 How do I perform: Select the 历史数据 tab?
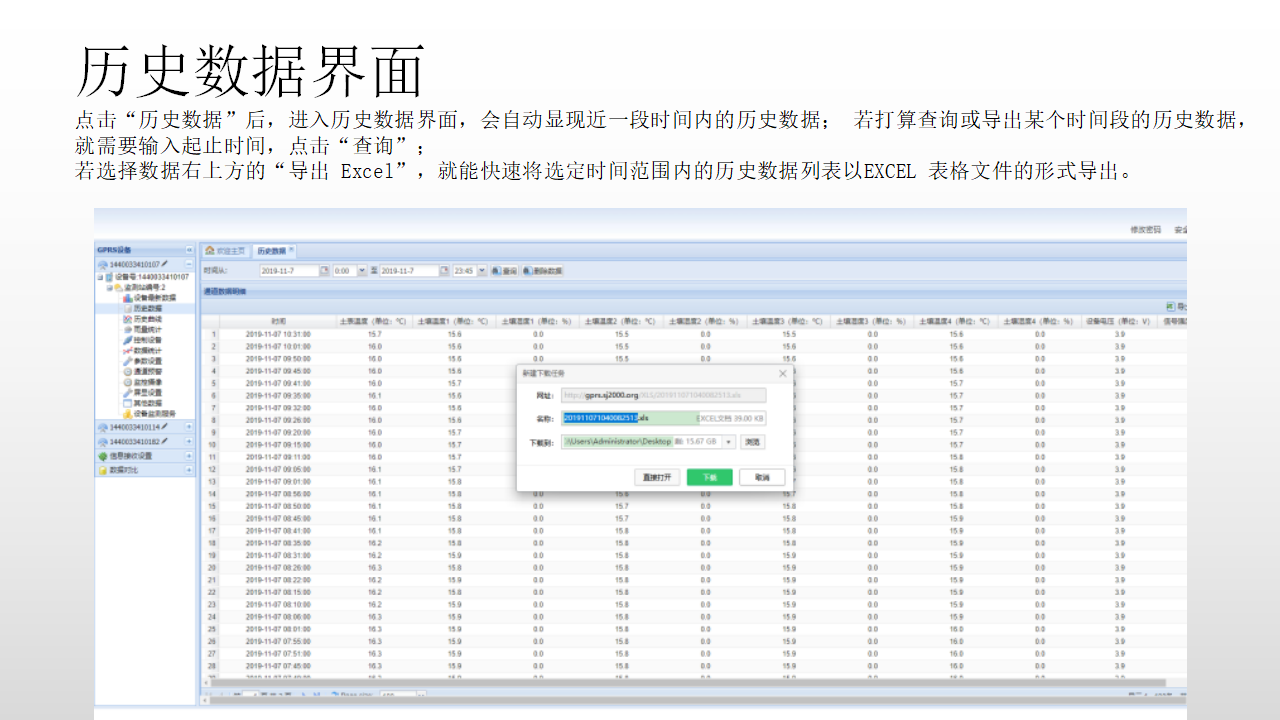pyautogui.click(x=270, y=251)
